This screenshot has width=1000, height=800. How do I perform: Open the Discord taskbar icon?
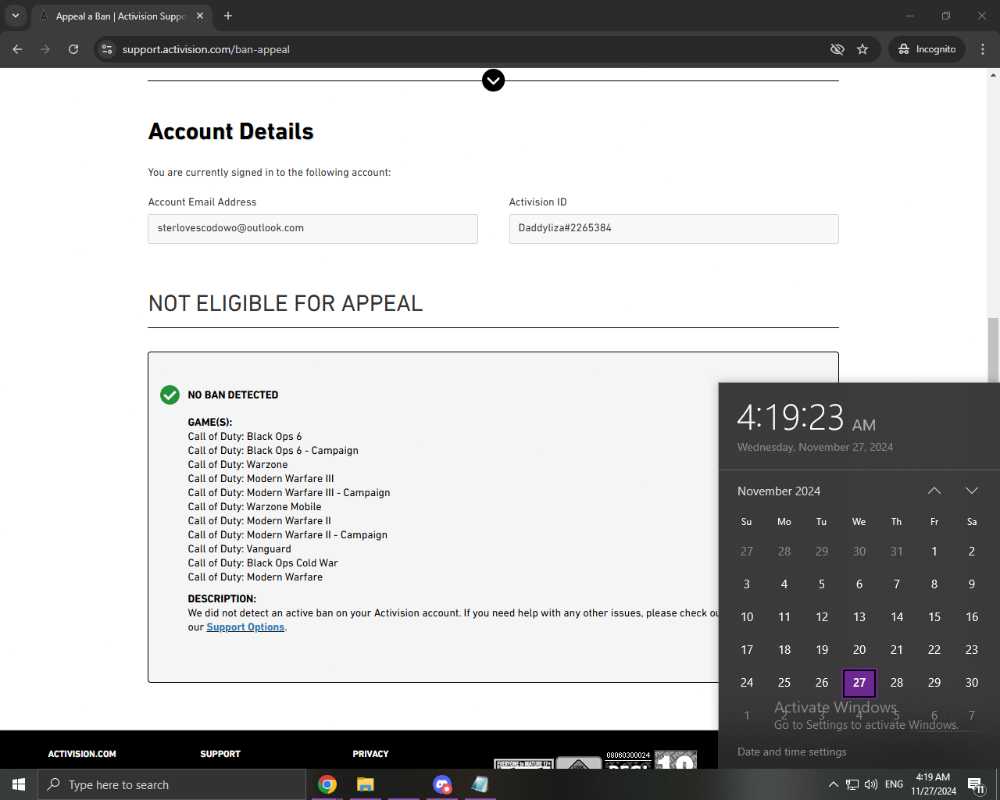click(442, 784)
